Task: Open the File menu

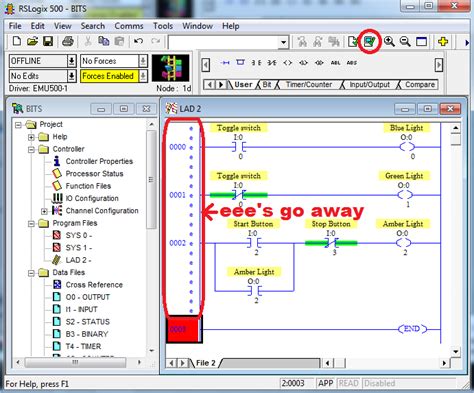Action: (x=15, y=26)
